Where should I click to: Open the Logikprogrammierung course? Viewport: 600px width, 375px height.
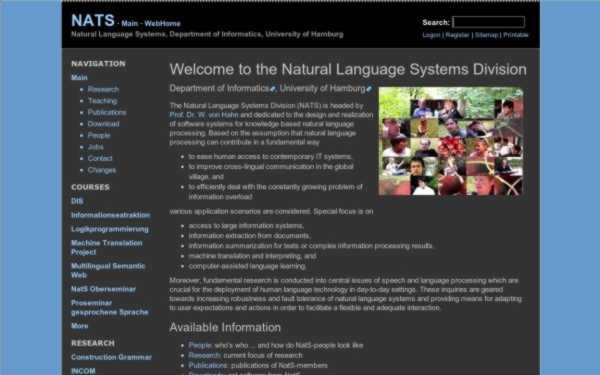point(110,229)
